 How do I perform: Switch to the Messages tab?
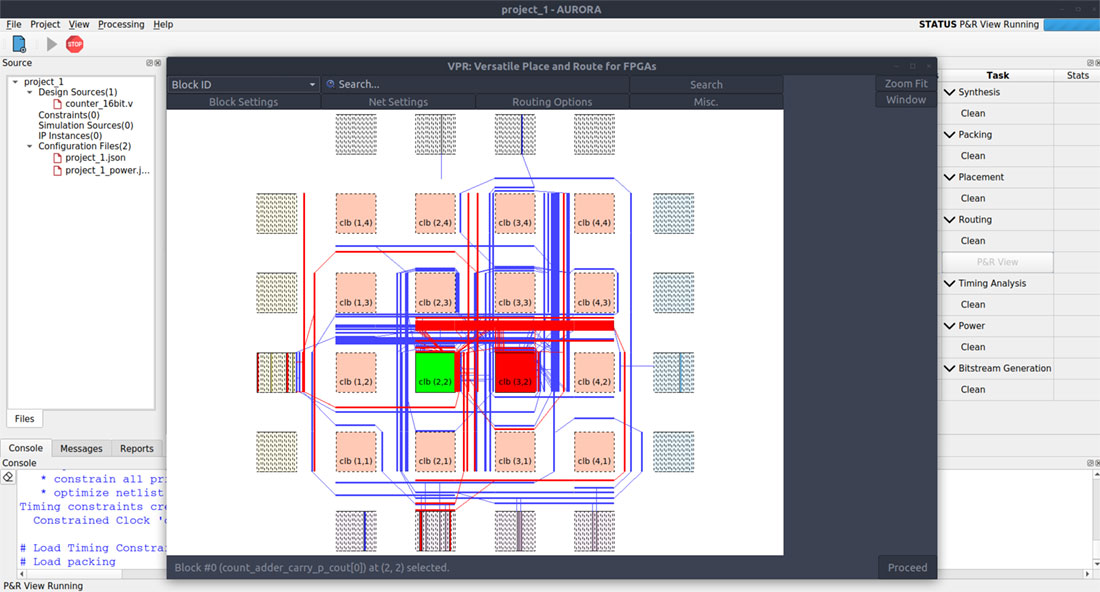(x=81, y=448)
